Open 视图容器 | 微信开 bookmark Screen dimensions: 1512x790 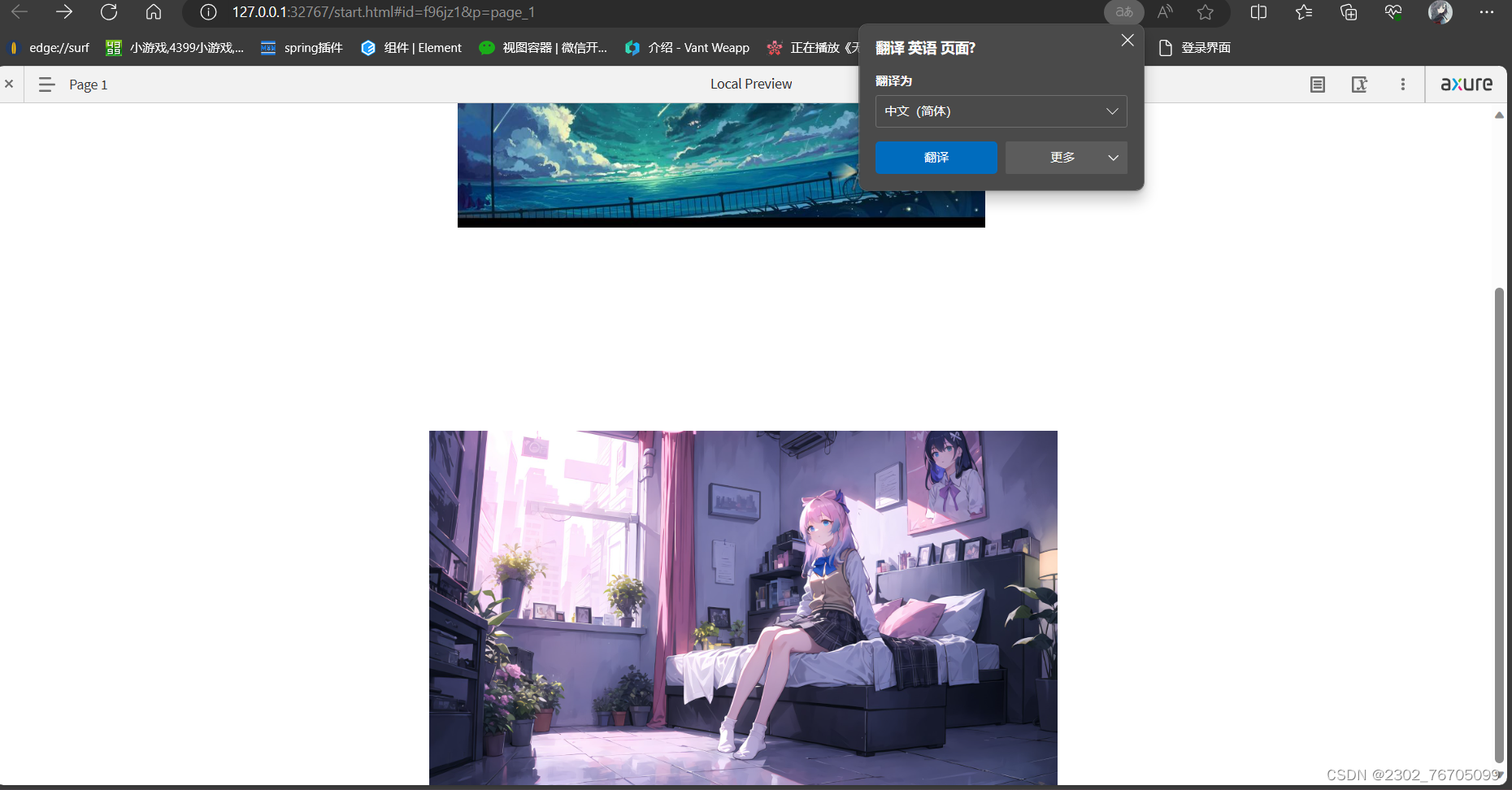click(x=543, y=48)
